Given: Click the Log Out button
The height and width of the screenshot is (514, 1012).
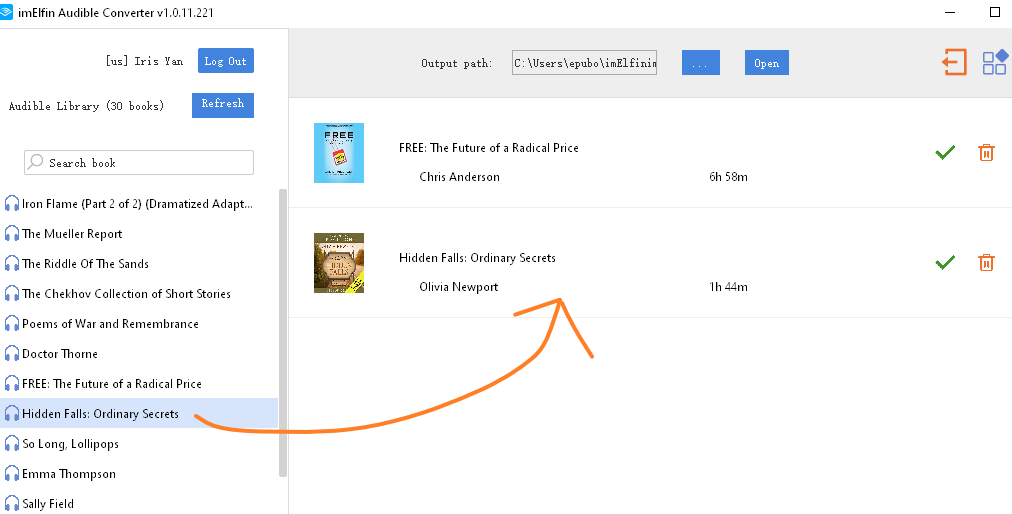Looking at the screenshot, I should click(x=226, y=61).
